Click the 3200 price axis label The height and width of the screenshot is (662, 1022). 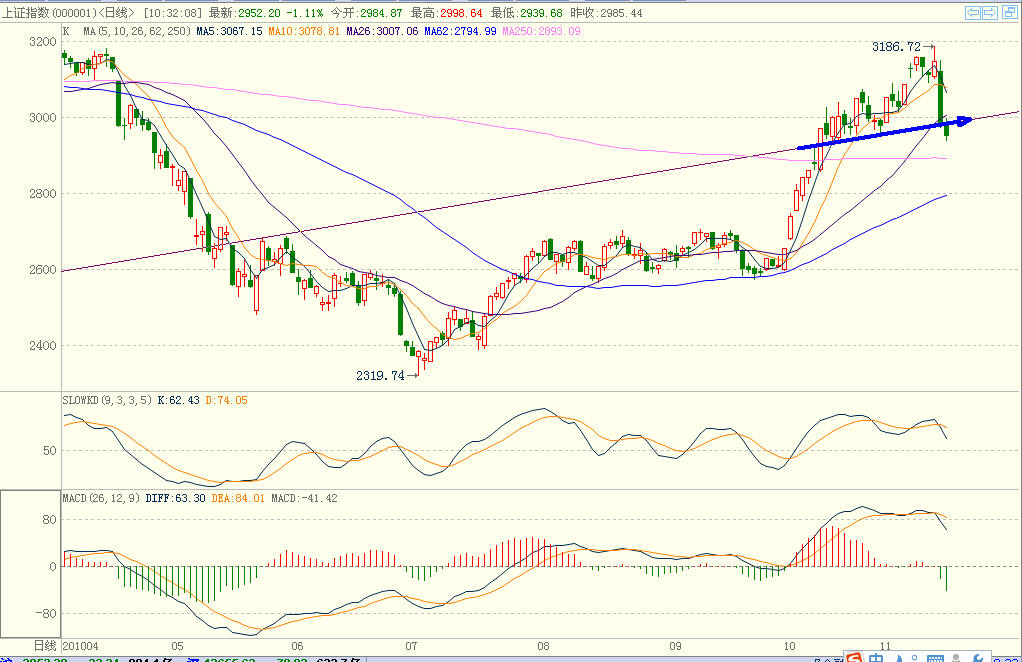pos(43,42)
